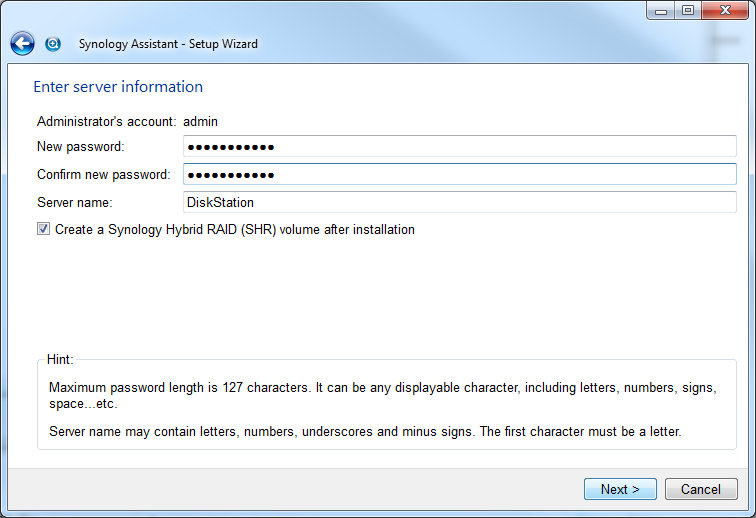The height and width of the screenshot is (518, 756).
Task: Click the New password label
Action: click(81, 147)
